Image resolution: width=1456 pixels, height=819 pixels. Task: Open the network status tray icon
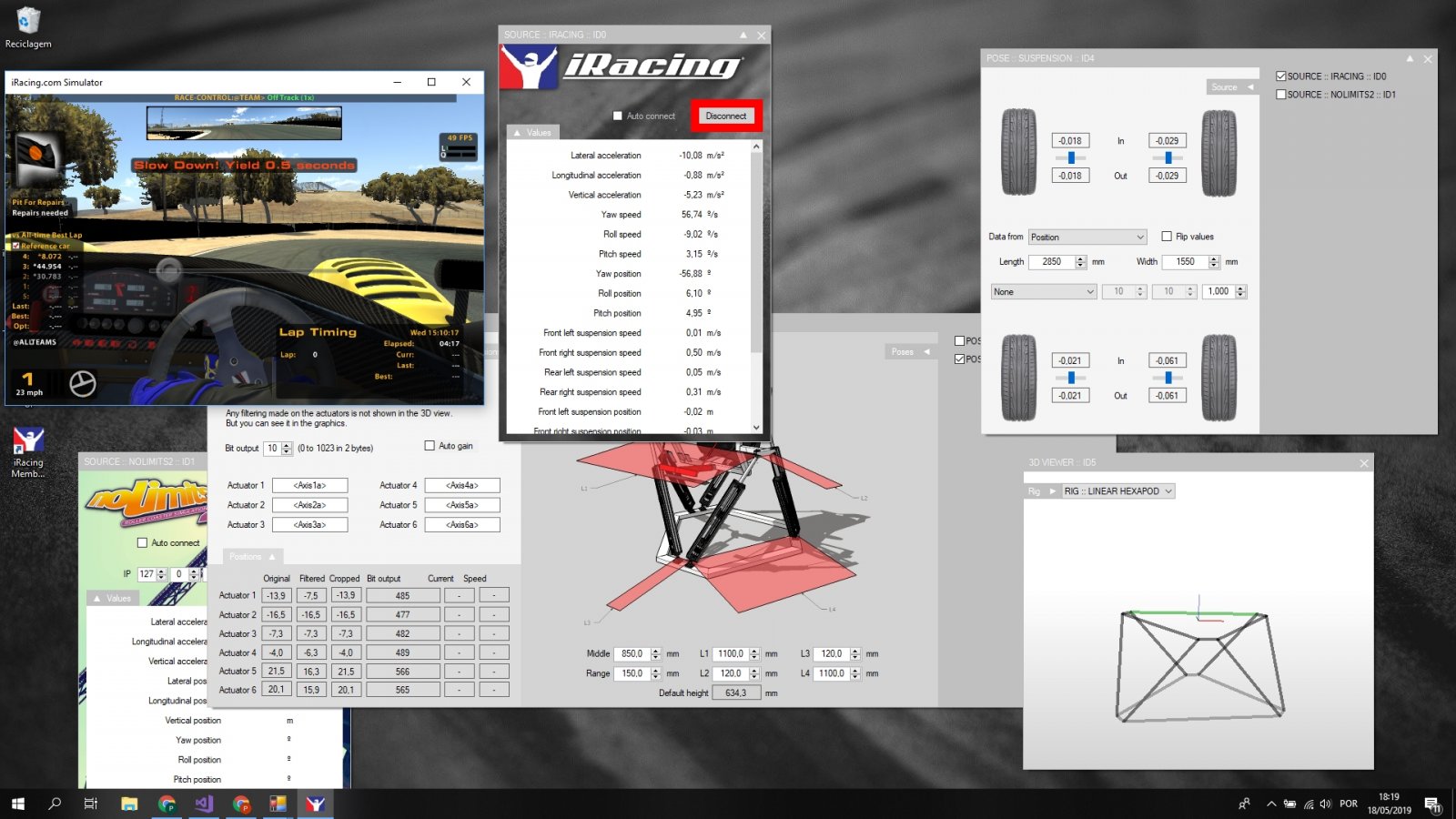1309,804
